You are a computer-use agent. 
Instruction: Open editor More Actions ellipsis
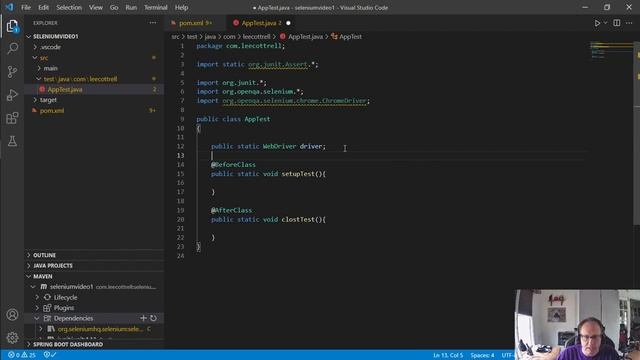[x=629, y=23]
